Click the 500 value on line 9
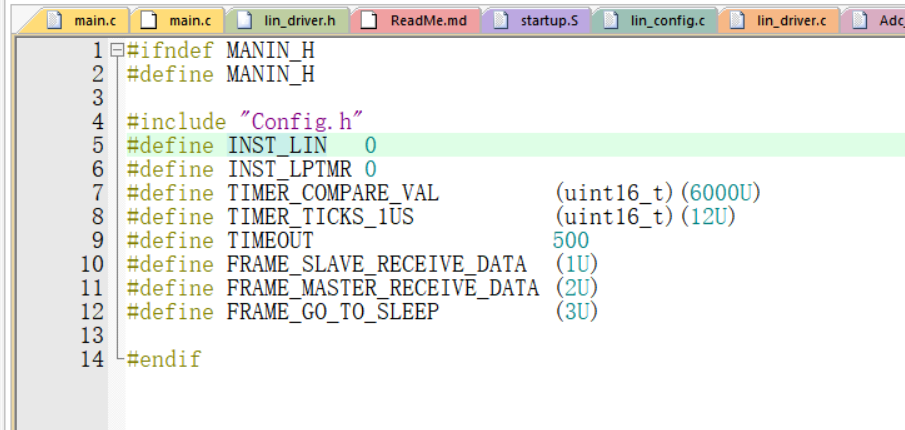The image size is (905, 430). tap(571, 240)
